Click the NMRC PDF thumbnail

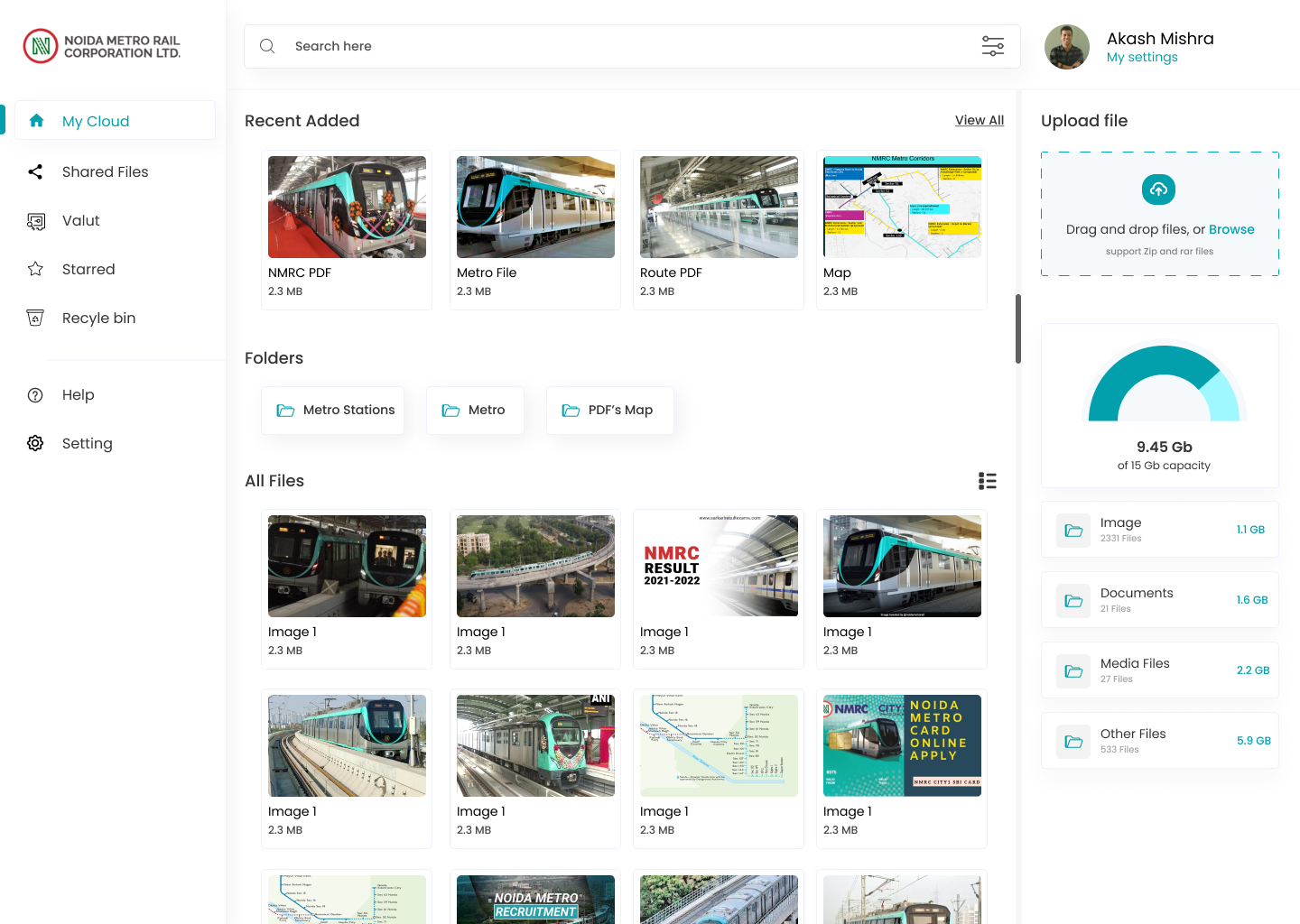click(347, 208)
